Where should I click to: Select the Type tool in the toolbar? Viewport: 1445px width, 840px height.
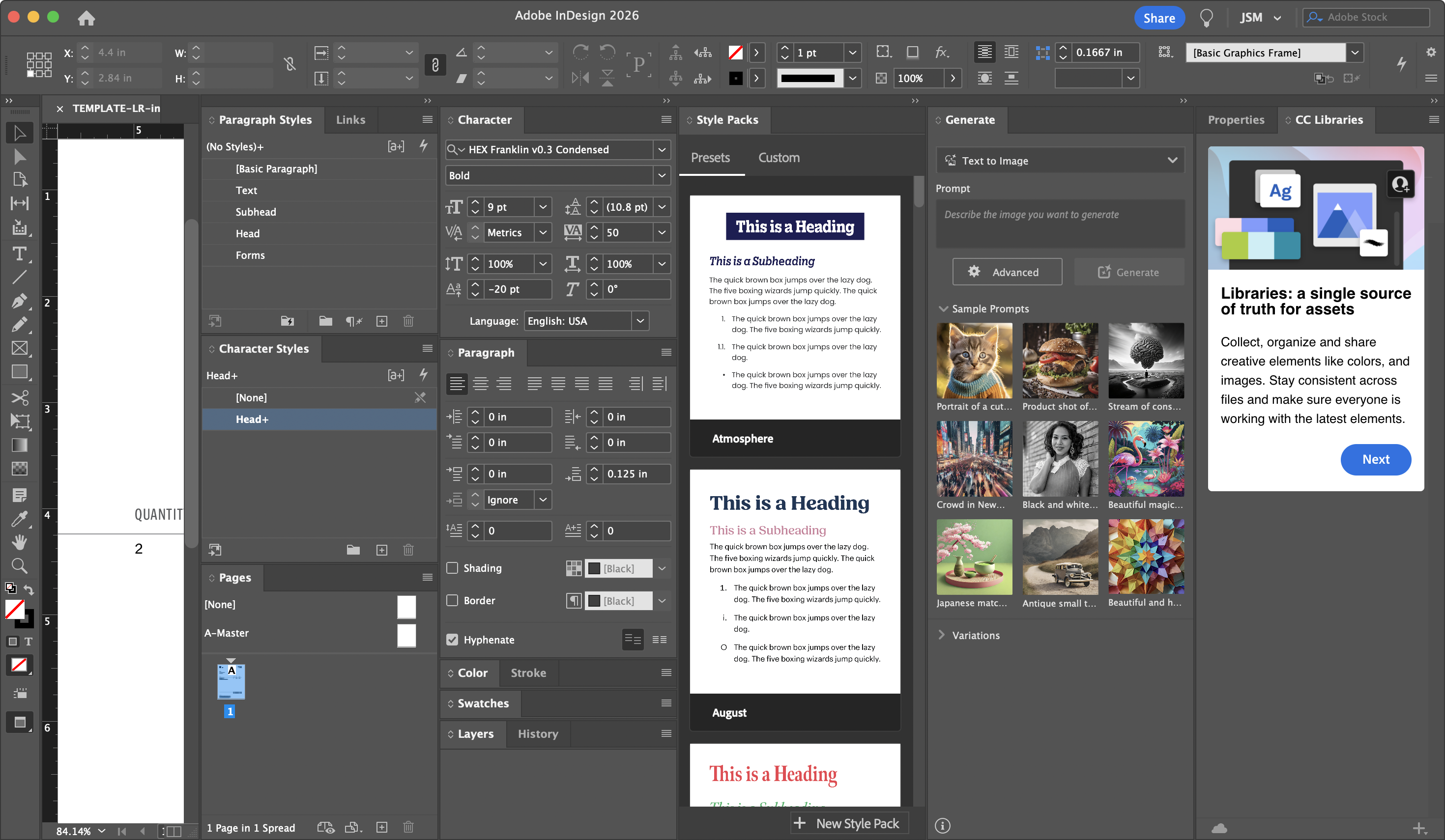click(19, 254)
